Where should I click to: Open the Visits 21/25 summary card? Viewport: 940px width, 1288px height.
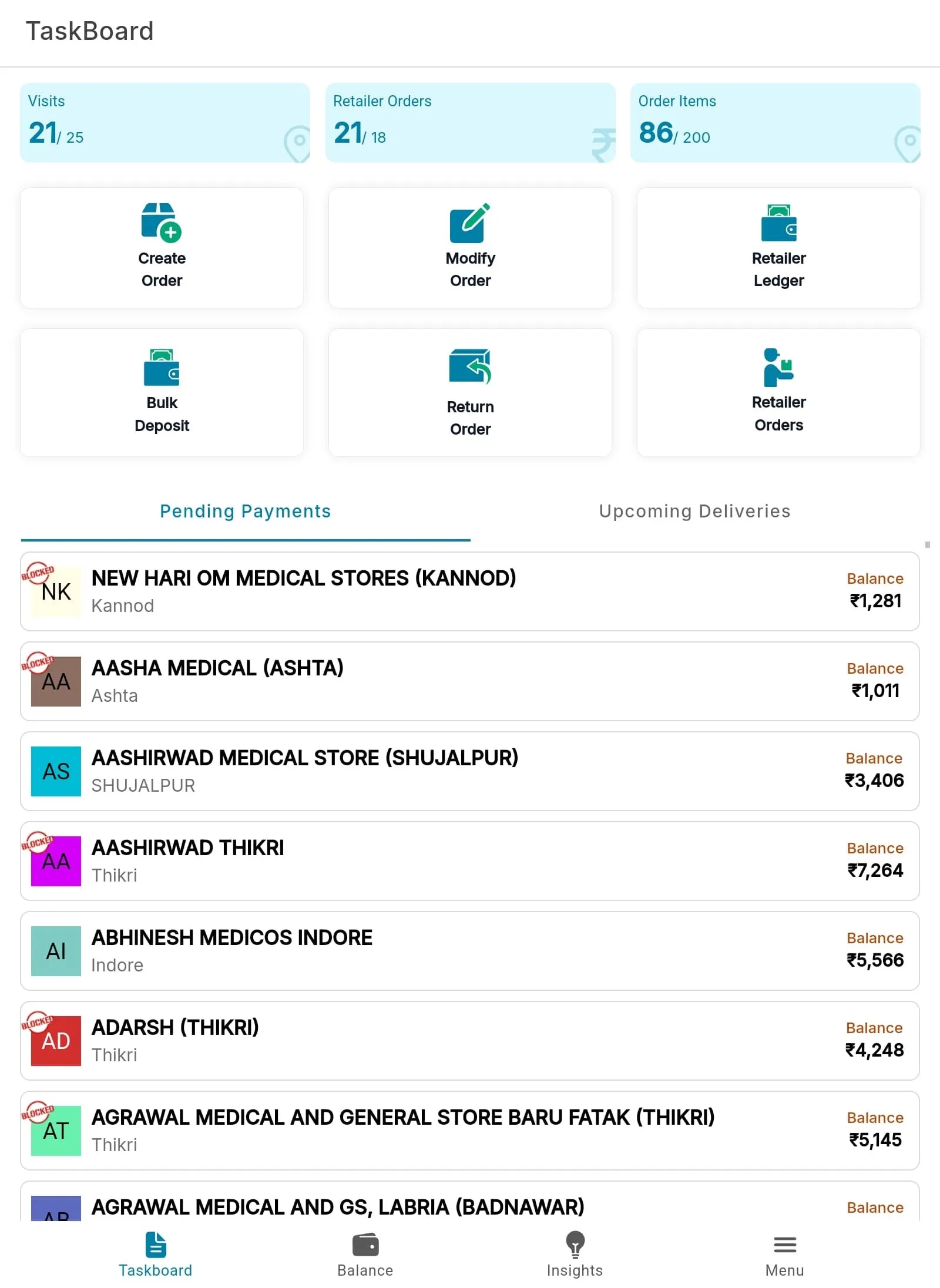(x=164, y=122)
